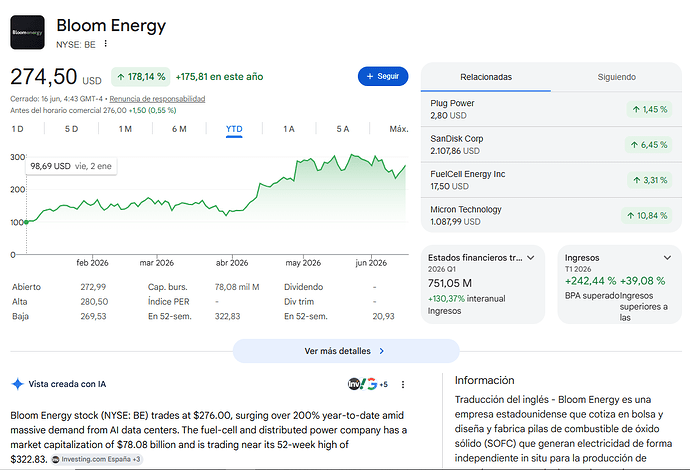The width and height of the screenshot is (690, 470).
Task: Click the +130,37% interanual text
Action: [466, 298]
